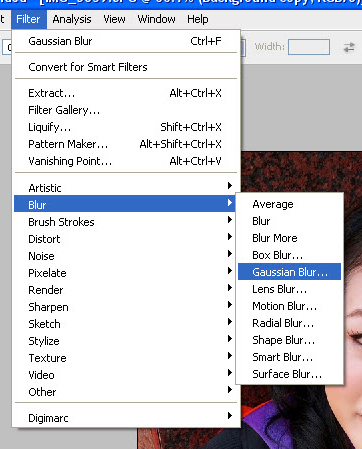Open the Smart Blur dialog
This screenshot has height=449, width=362.
(x=289, y=357)
